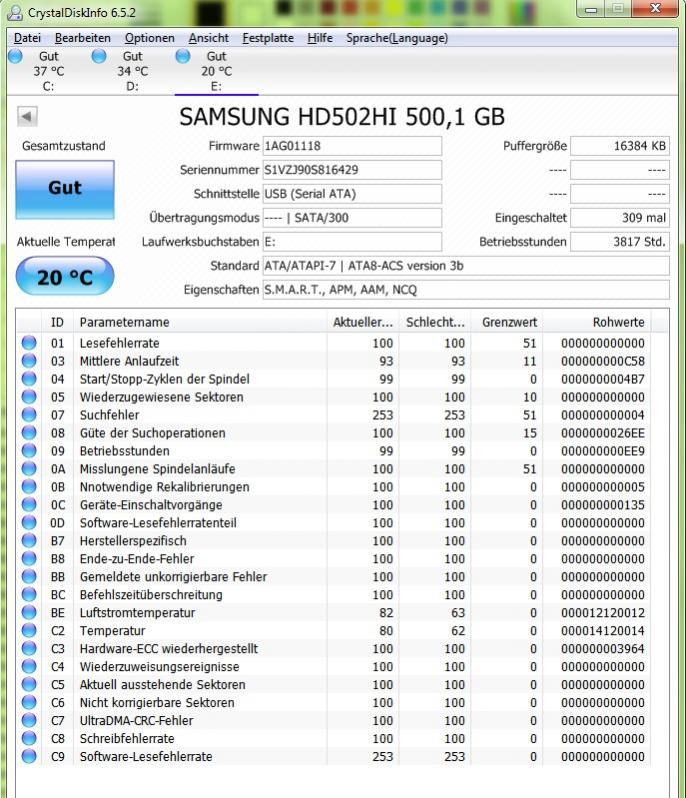Click the Schnittstelle field USB (Serial ATA)
686x798 pixels.
tap(352, 194)
